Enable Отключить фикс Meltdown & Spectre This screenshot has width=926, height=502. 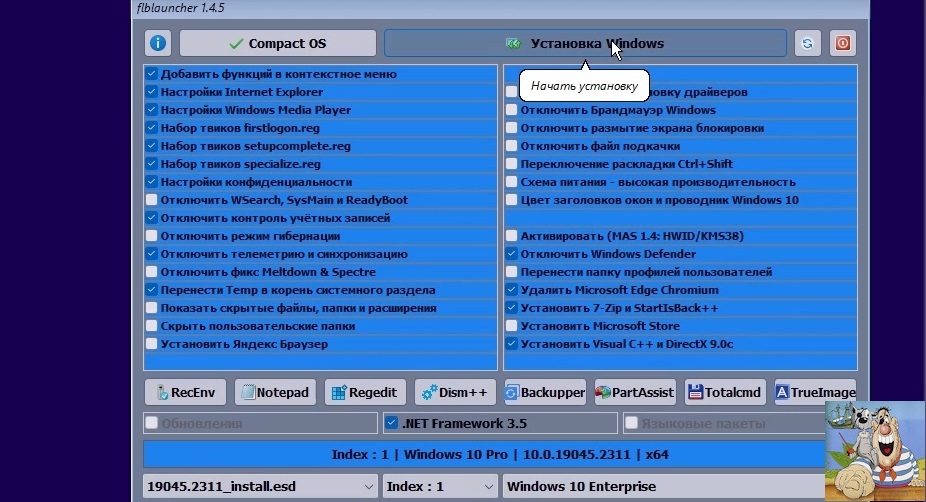pos(152,272)
